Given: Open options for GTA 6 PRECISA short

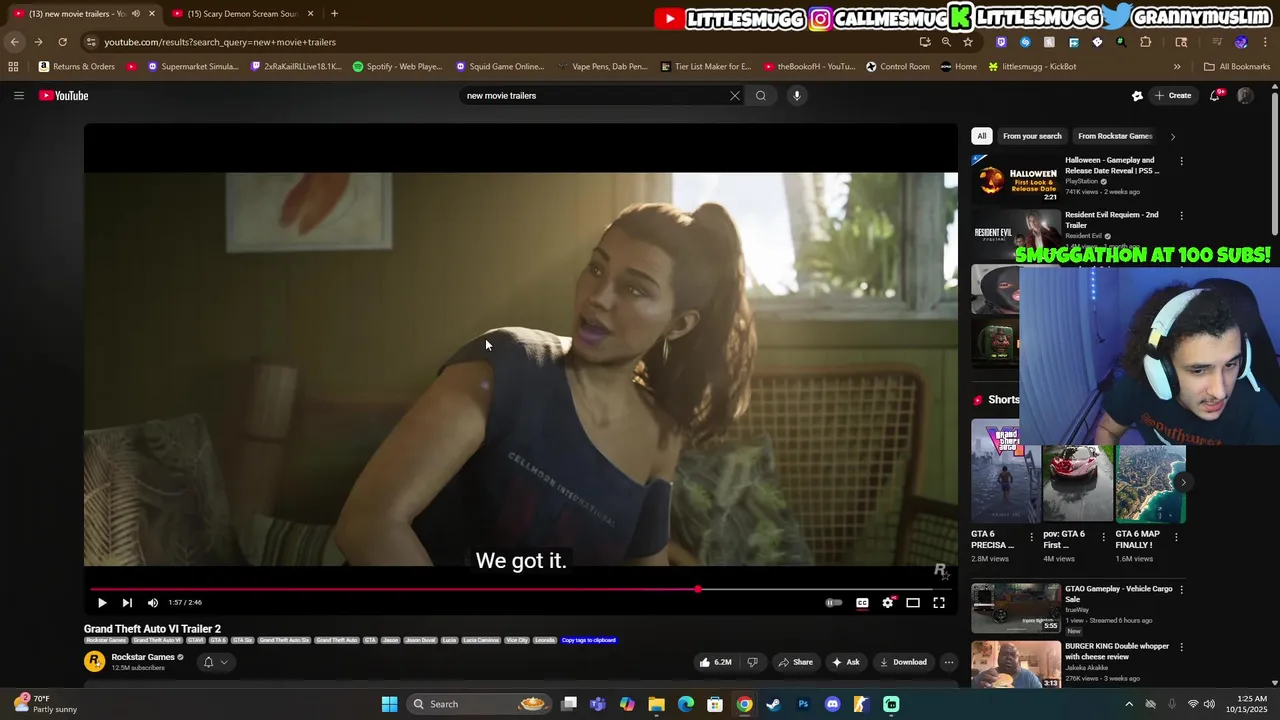Looking at the screenshot, I should [x=1032, y=537].
